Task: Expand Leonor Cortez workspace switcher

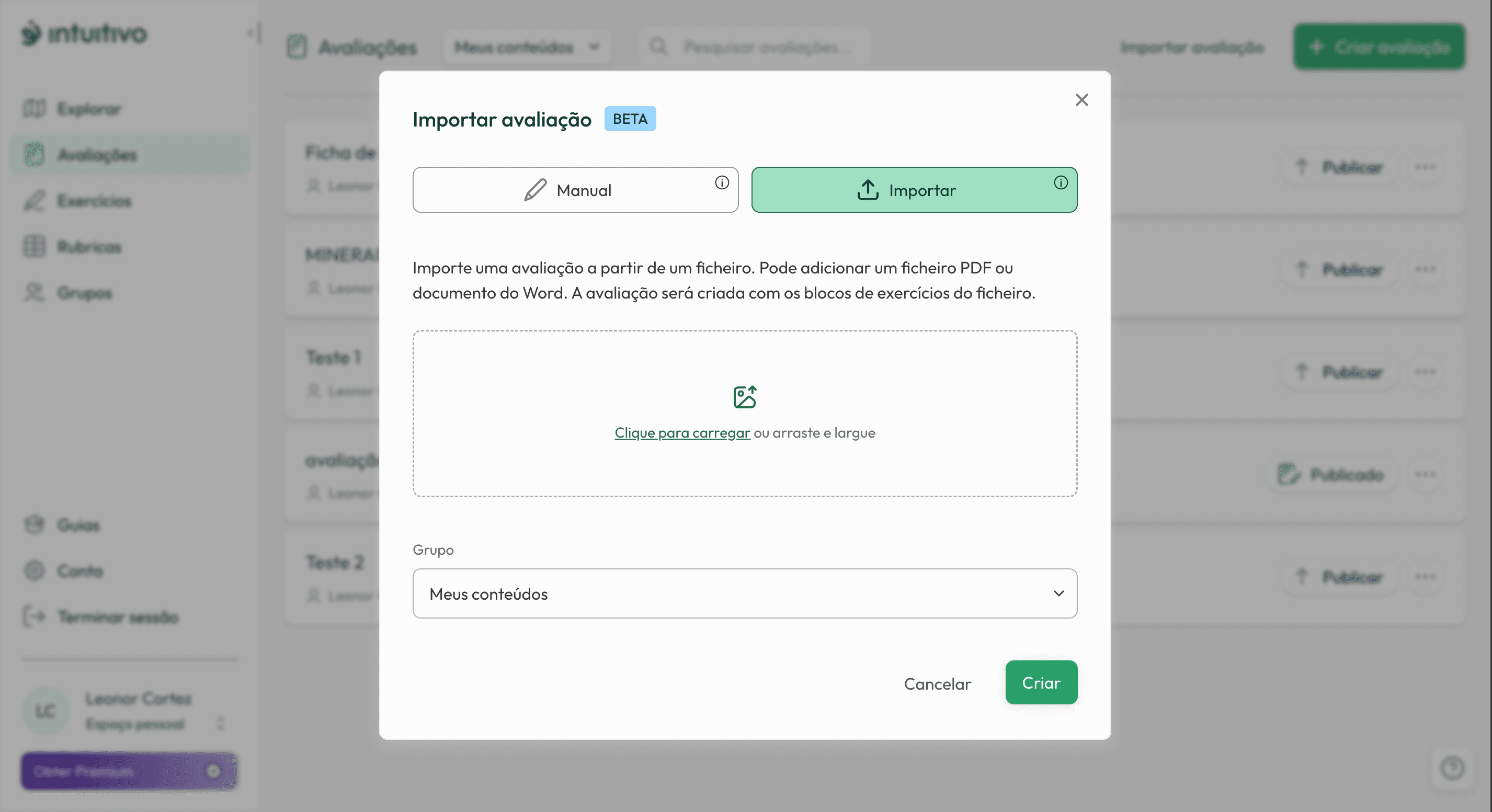Action: click(x=220, y=723)
